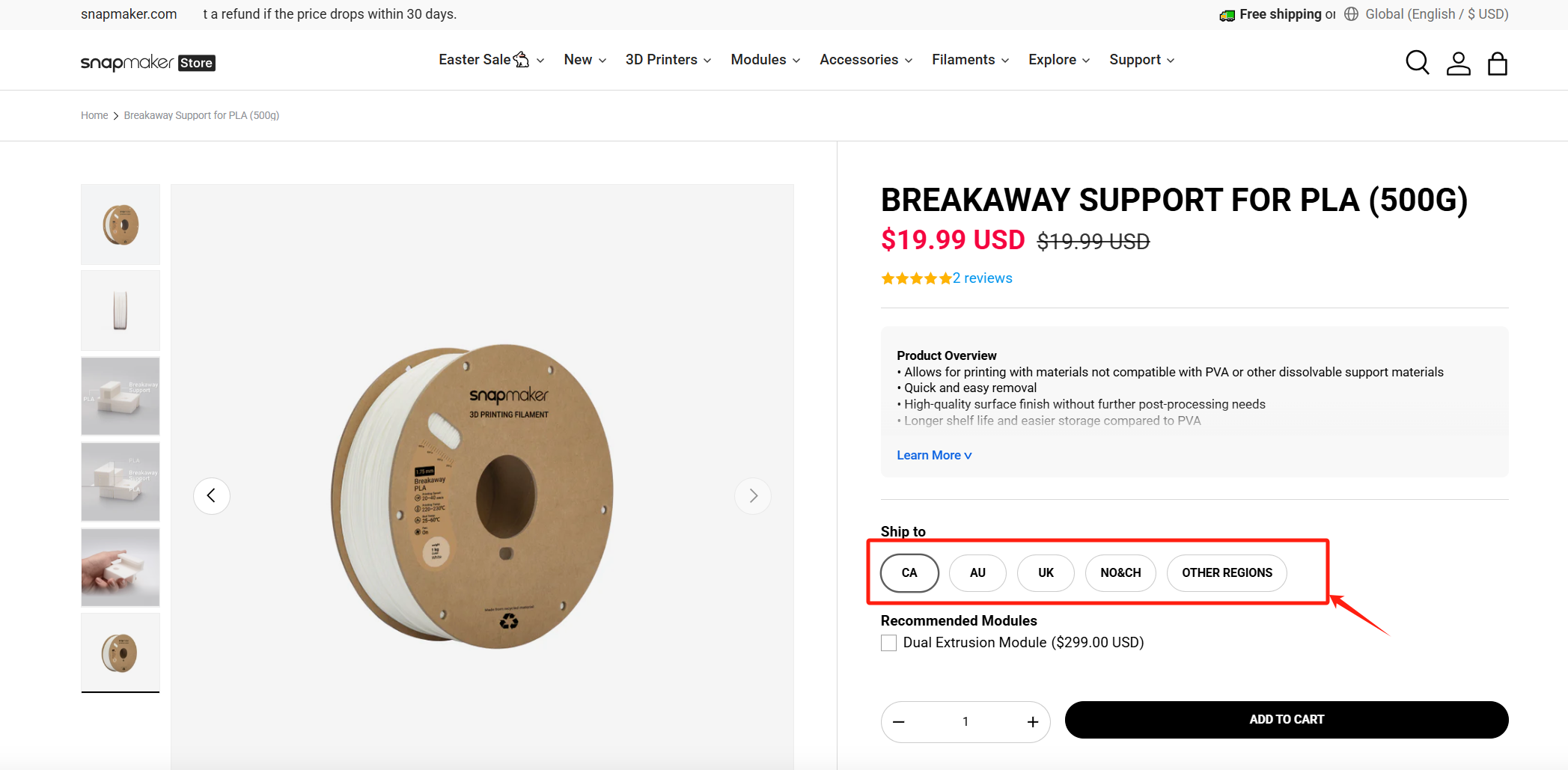Open the Easter Sale menu
1568x770 pixels.
click(x=491, y=60)
